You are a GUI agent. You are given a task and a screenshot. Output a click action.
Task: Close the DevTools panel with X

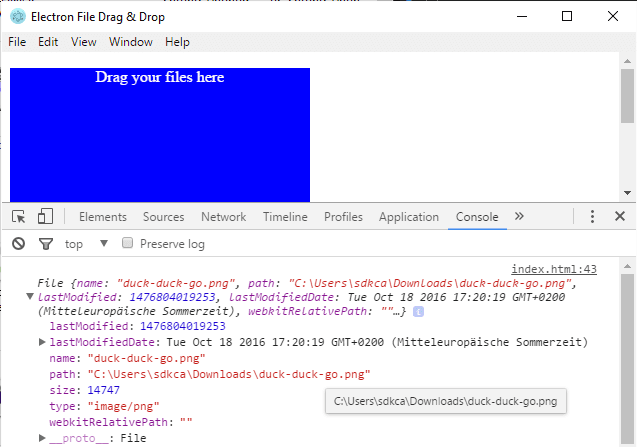click(x=619, y=217)
